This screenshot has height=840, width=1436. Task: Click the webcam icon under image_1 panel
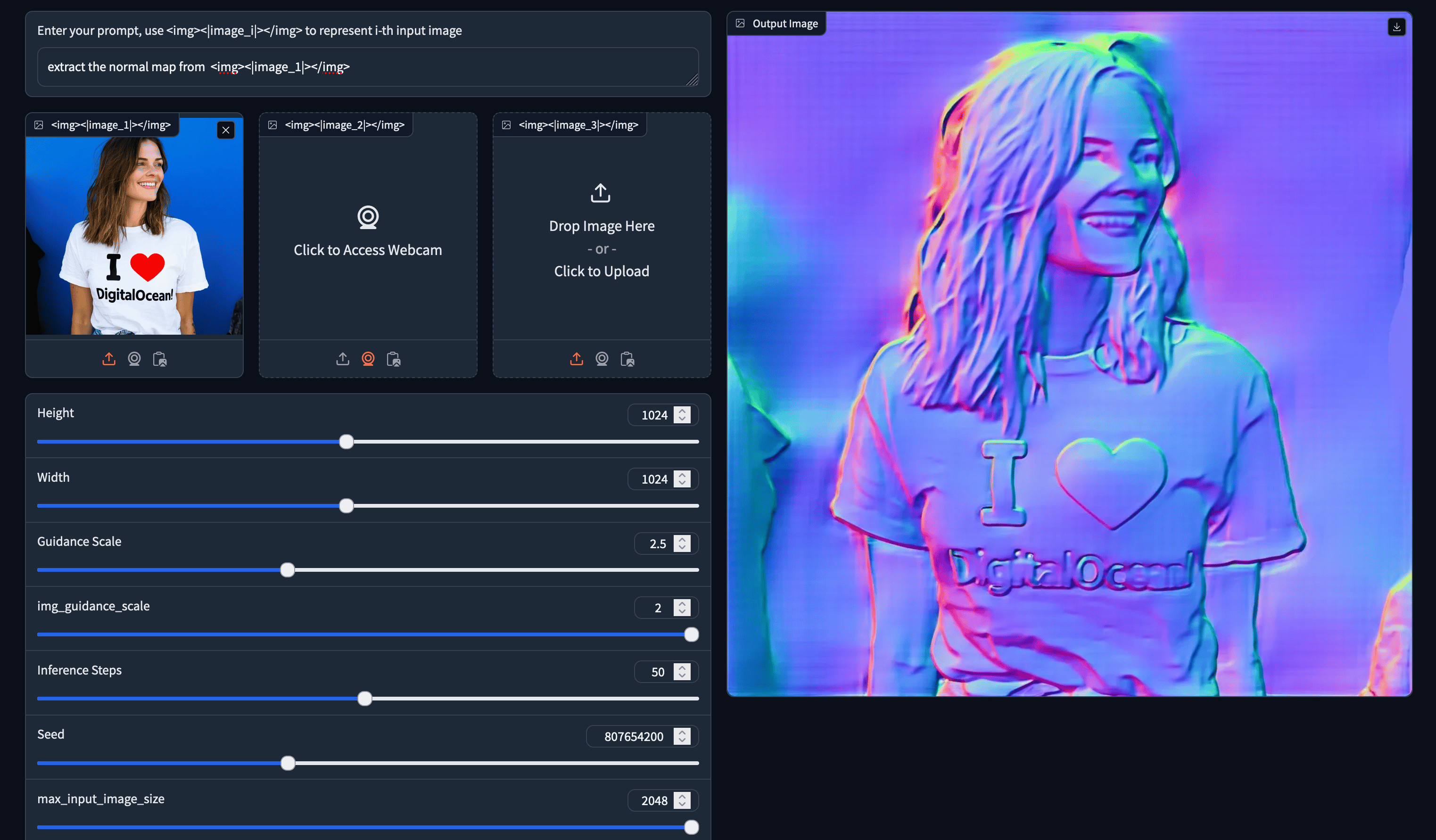point(134,359)
